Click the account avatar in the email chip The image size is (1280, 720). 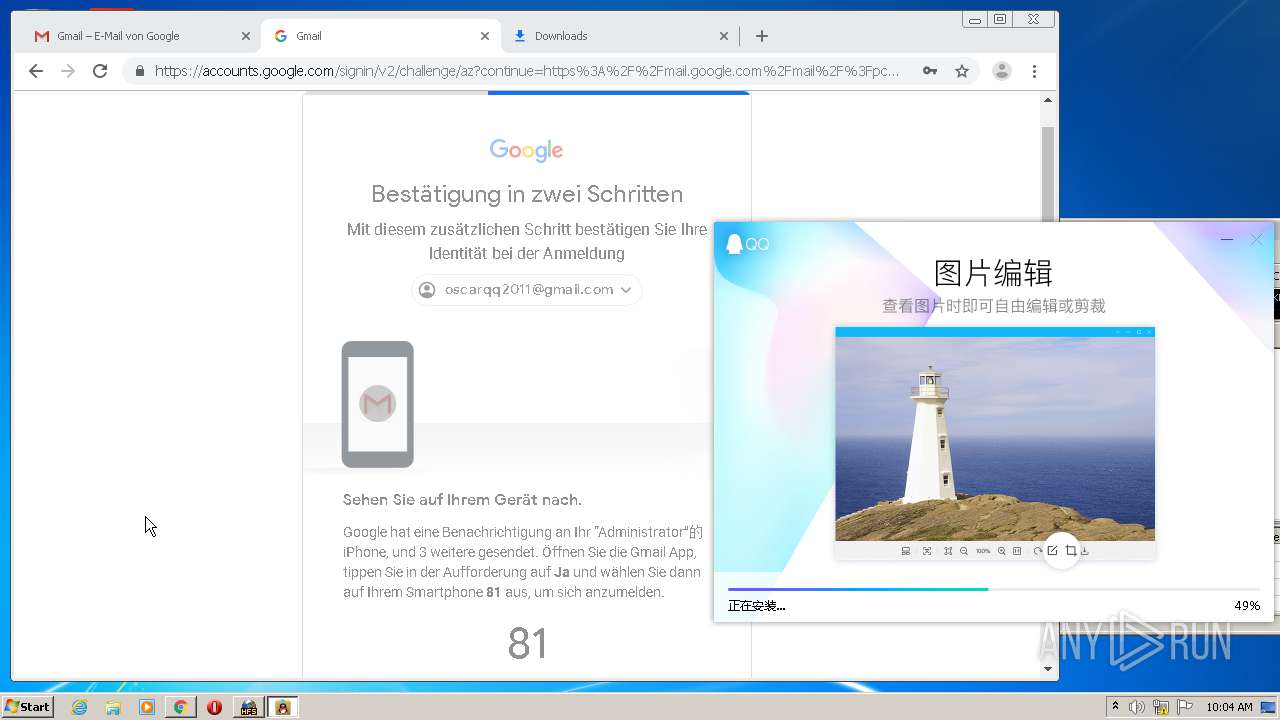click(x=427, y=290)
